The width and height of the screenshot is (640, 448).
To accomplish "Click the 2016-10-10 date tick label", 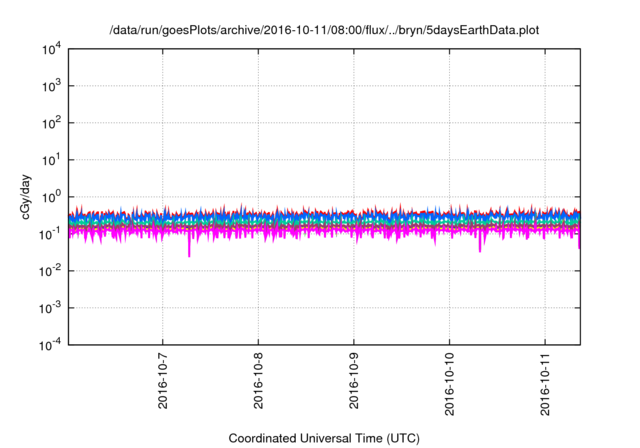I will 449,384.
